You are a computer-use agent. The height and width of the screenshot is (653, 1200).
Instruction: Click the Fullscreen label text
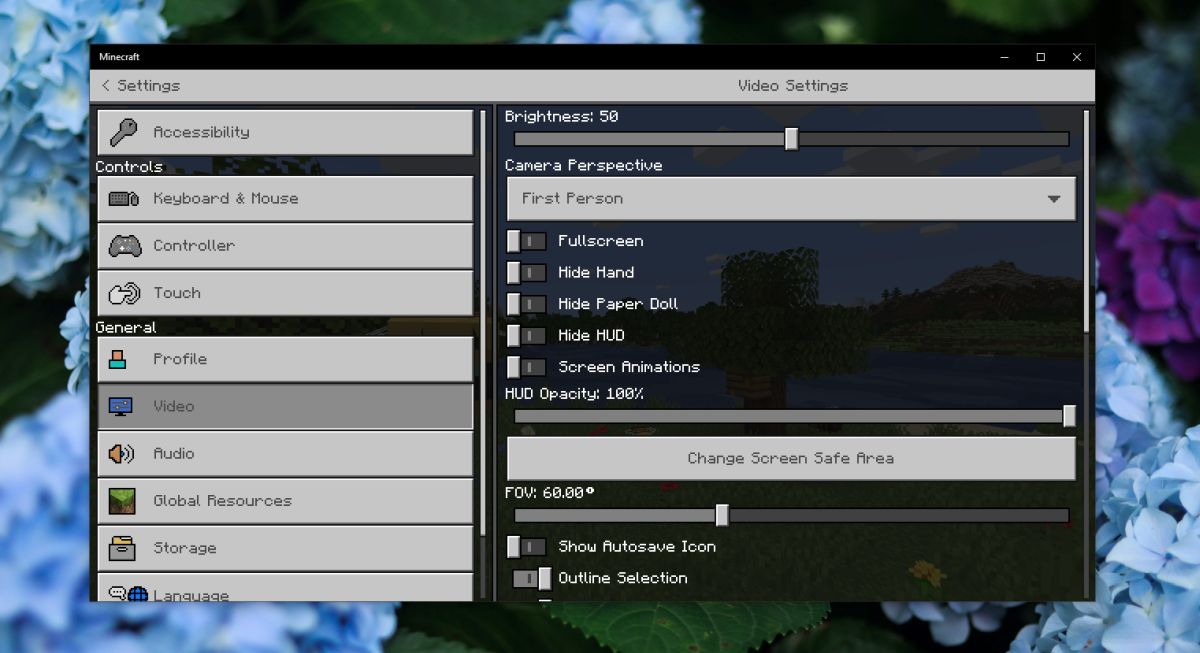point(600,241)
